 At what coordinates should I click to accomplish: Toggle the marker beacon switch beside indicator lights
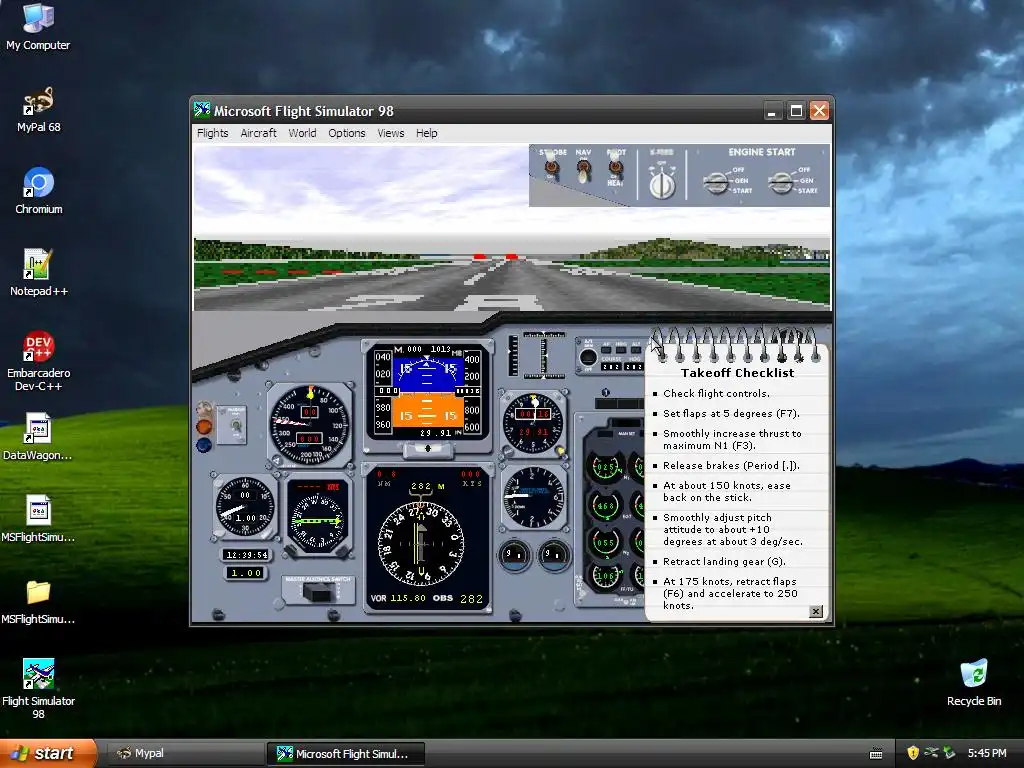pos(235,426)
